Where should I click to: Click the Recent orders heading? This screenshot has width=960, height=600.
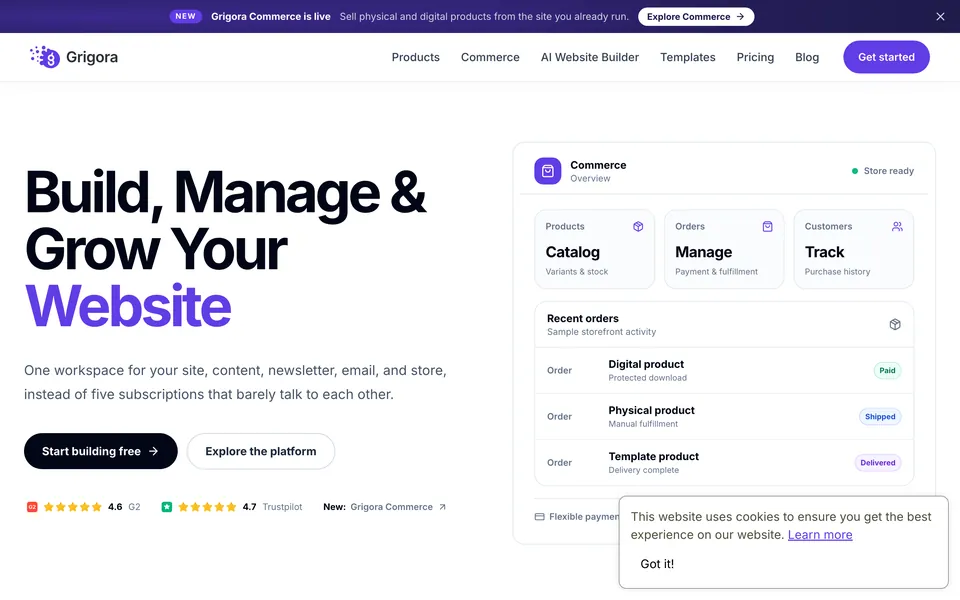pyautogui.click(x=583, y=318)
